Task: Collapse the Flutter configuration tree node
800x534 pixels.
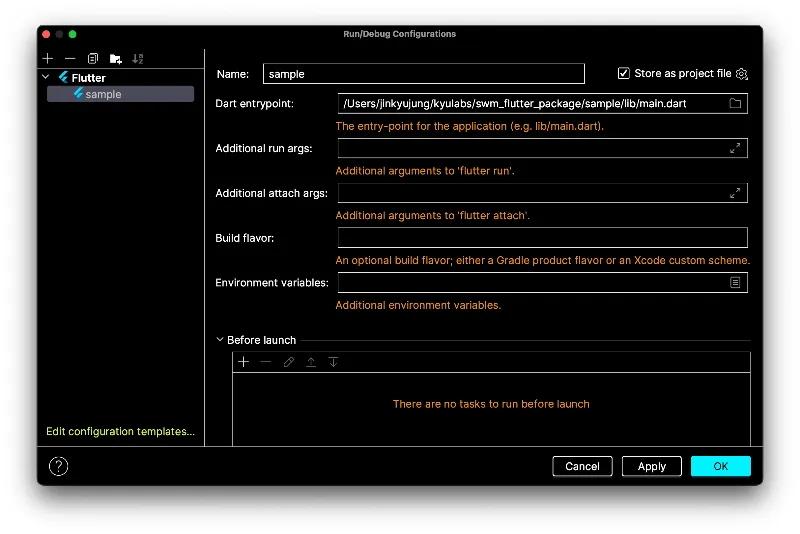Action: tap(46, 77)
